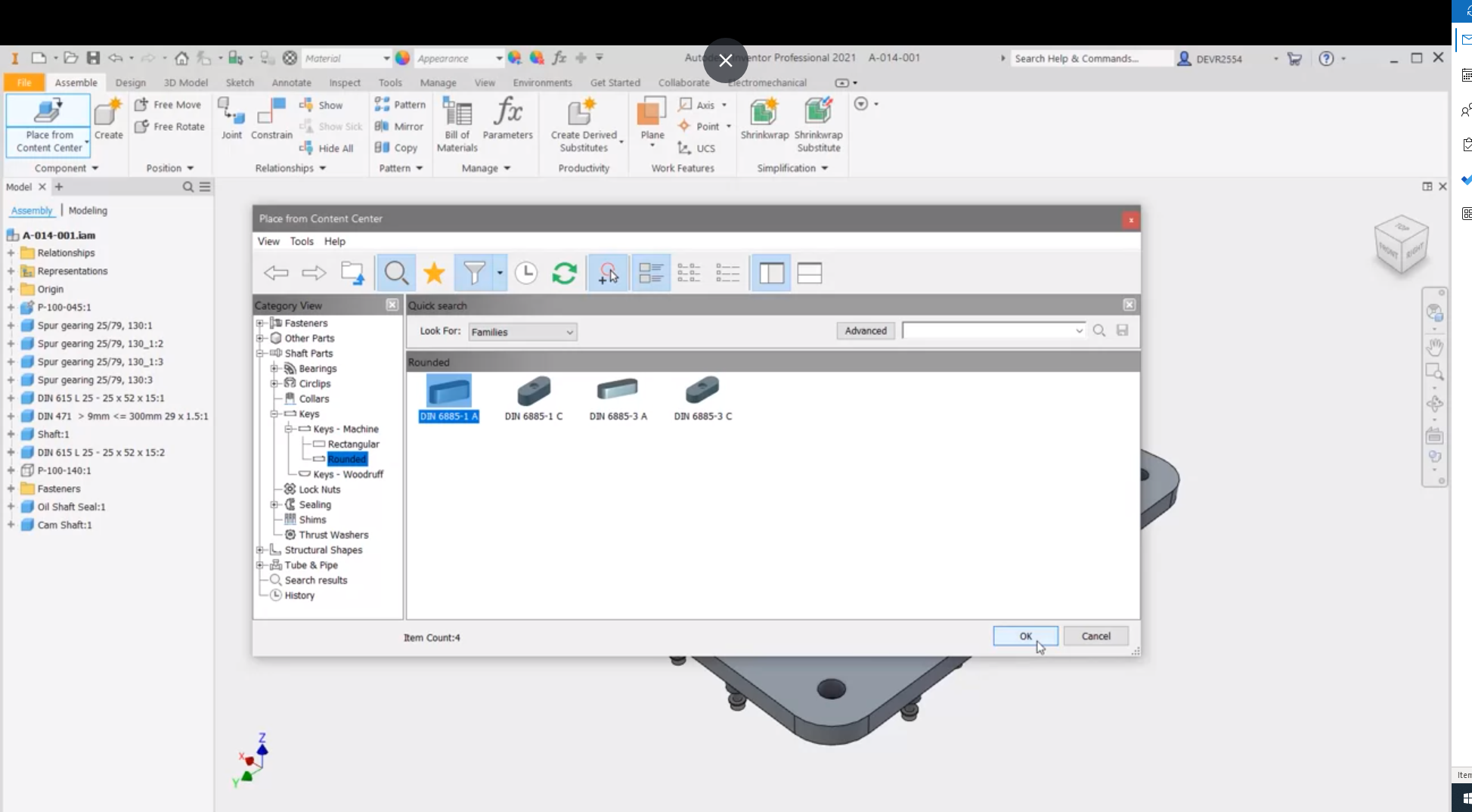Screen dimensions: 1472x812
Task: Open Bill of Materials
Action: pos(456,121)
